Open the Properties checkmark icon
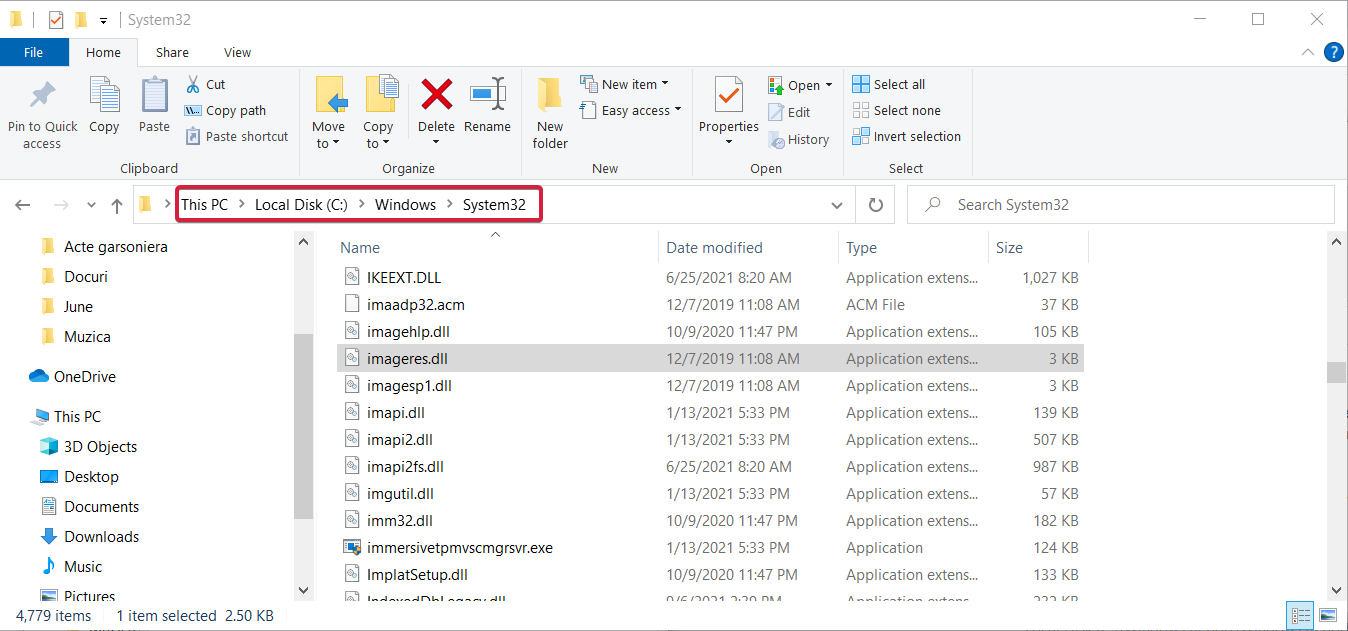Viewport: 1348px width, 631px height. pyautogui.click(x=729, y=96)
